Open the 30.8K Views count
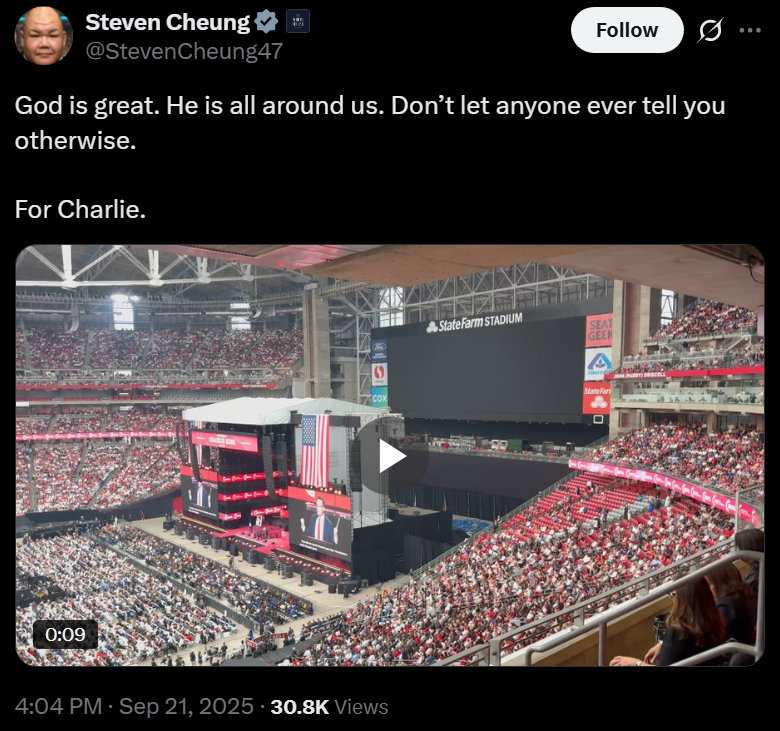The height and width of the screenshot is (731, 780). click(x=329, y=707)
